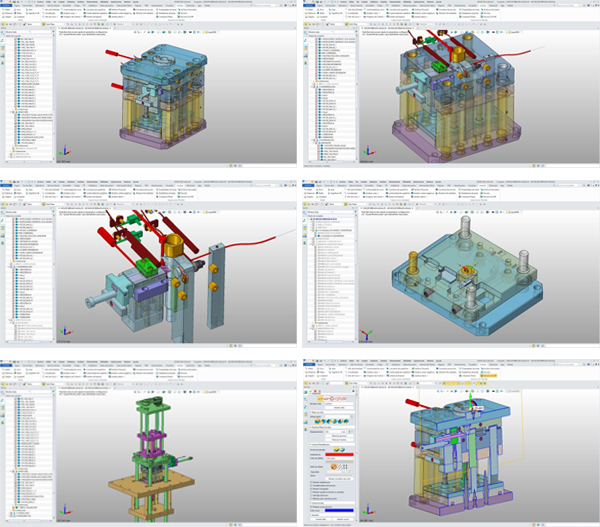This screenshot has width=600, height=527.
Task: Choose the orange no-hatch style icon
Action: (334, 467)
